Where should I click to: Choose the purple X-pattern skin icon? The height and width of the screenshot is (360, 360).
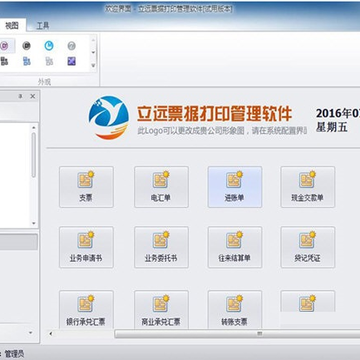point(71,61)
